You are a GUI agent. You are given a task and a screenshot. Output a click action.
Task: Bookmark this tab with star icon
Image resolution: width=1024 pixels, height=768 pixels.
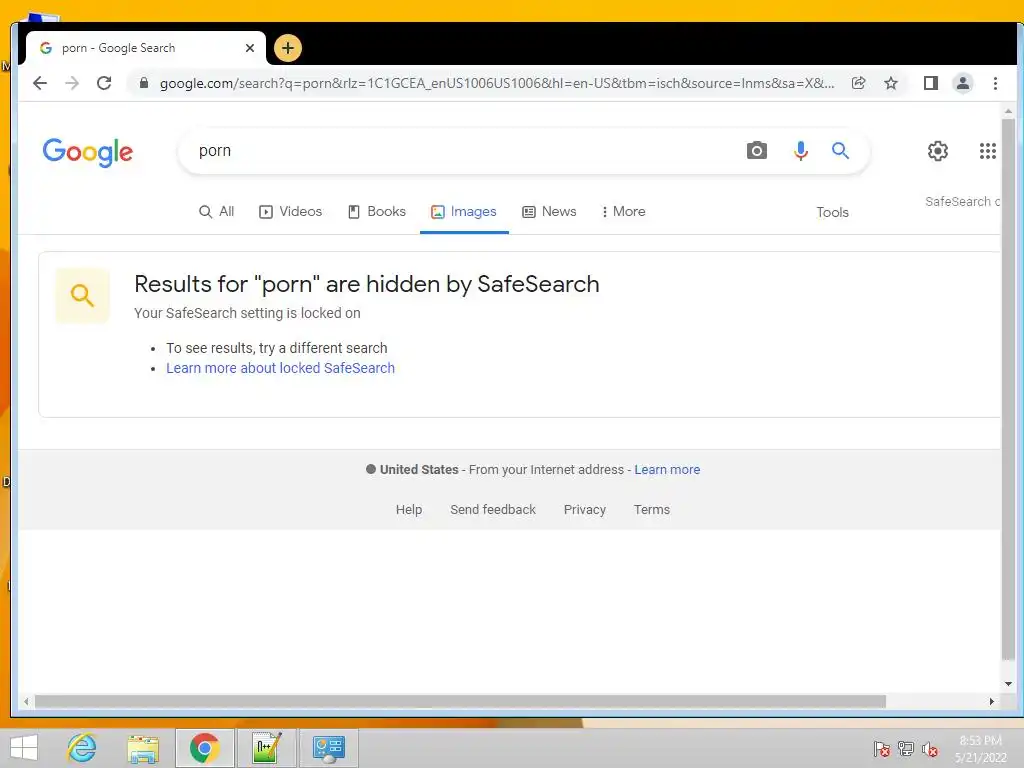[891, 83]
